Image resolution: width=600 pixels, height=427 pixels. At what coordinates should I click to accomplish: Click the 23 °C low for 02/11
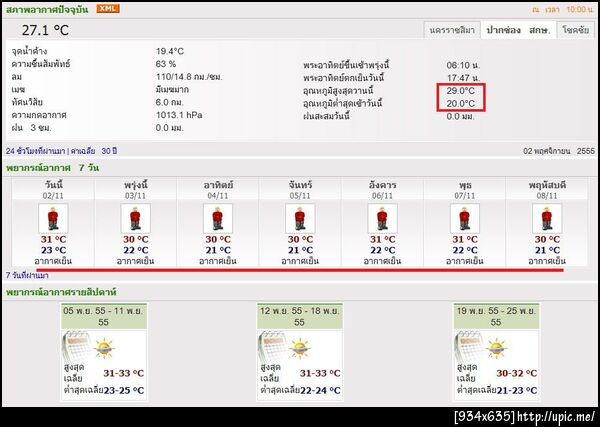click(x=53, y=250)
